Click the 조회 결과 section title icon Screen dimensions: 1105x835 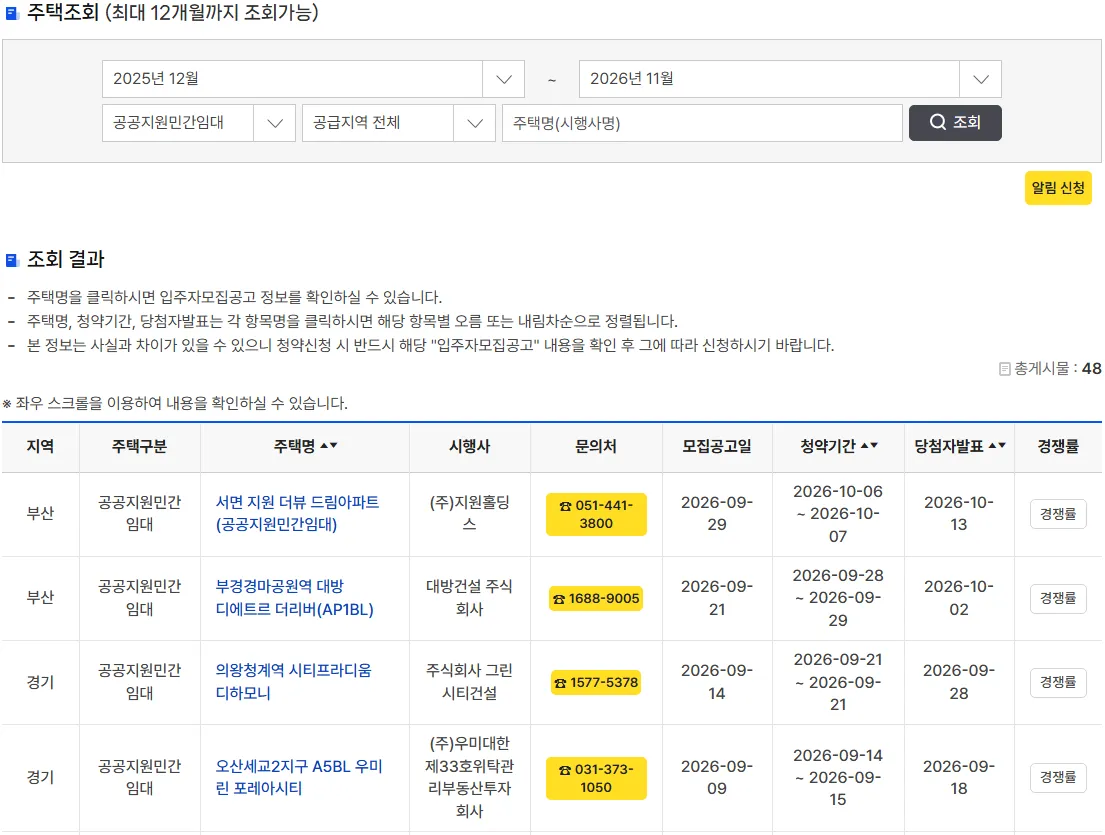[x=11, y=260]
